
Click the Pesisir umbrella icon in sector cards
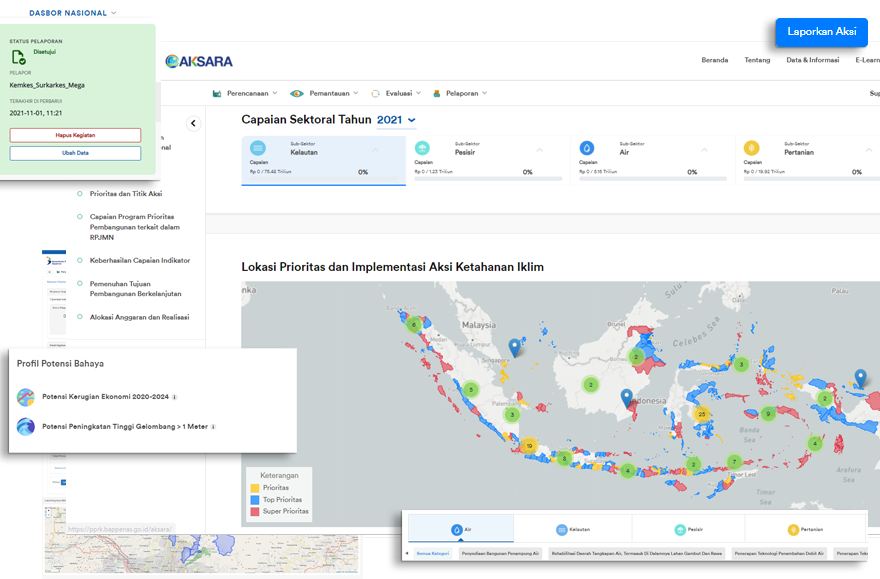[x=422, y=148]
